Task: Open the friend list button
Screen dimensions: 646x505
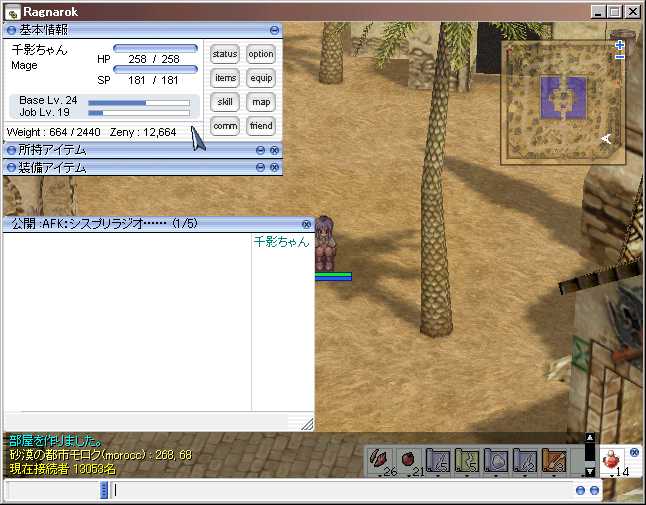Action: click(x=261, y=126)
